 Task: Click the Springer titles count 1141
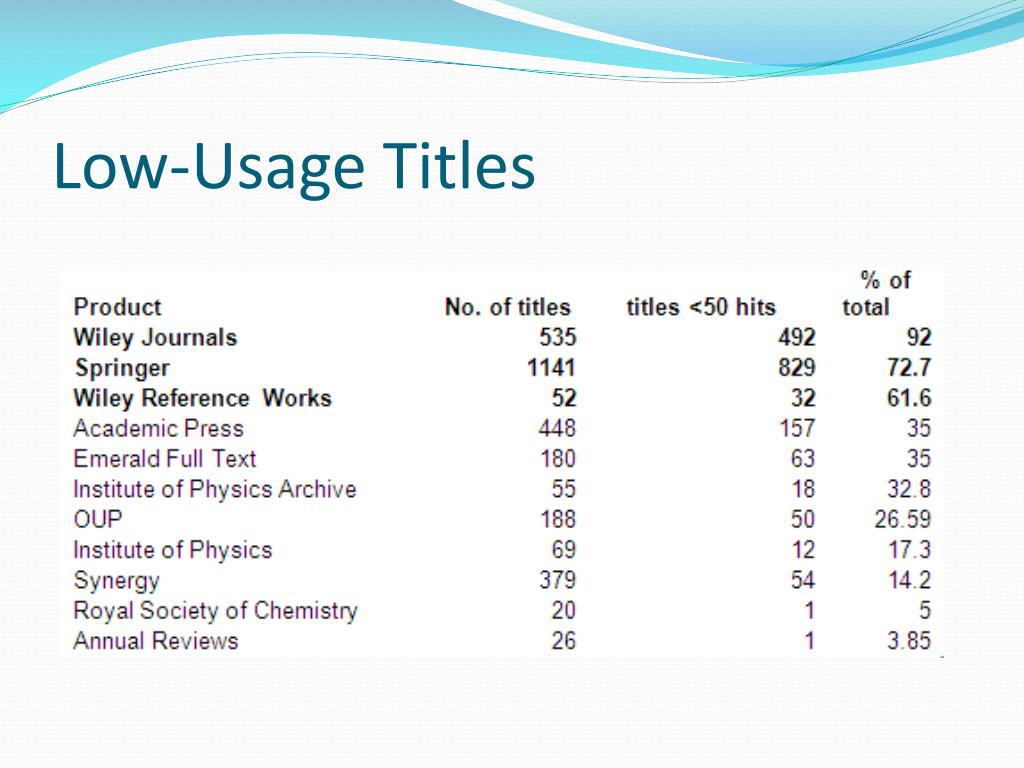click(552, 368)
